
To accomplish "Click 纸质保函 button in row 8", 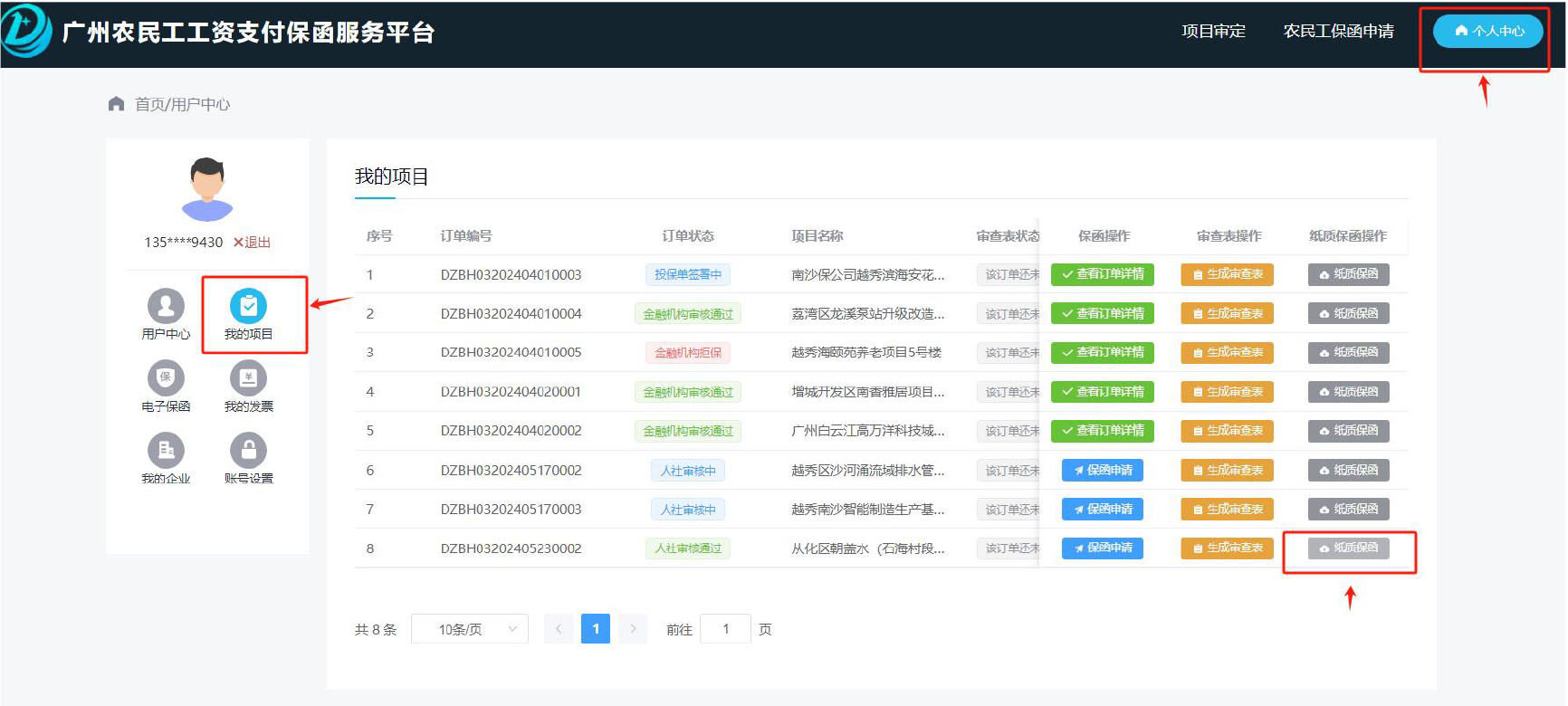I will [1348, 549].
